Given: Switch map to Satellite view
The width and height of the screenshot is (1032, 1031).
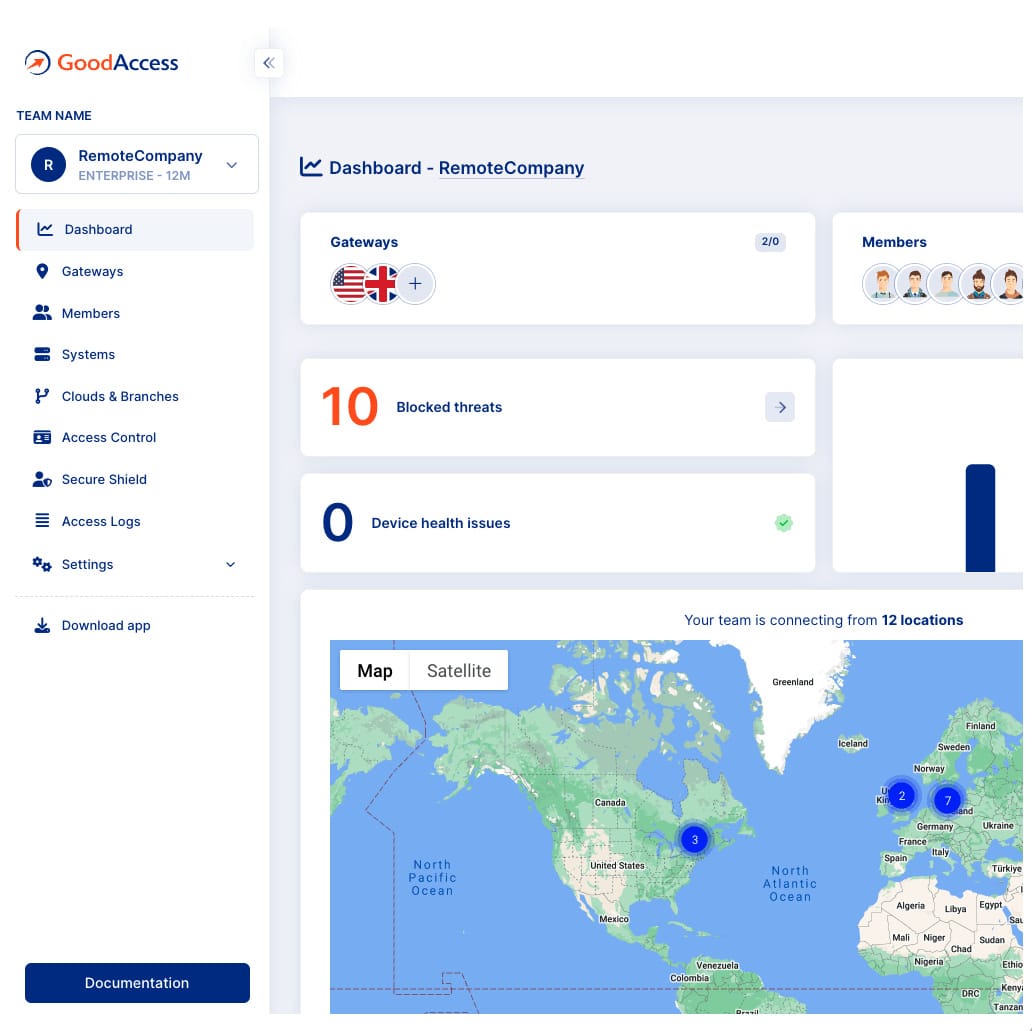Looking at the screenshot, I should click(459, 670).
